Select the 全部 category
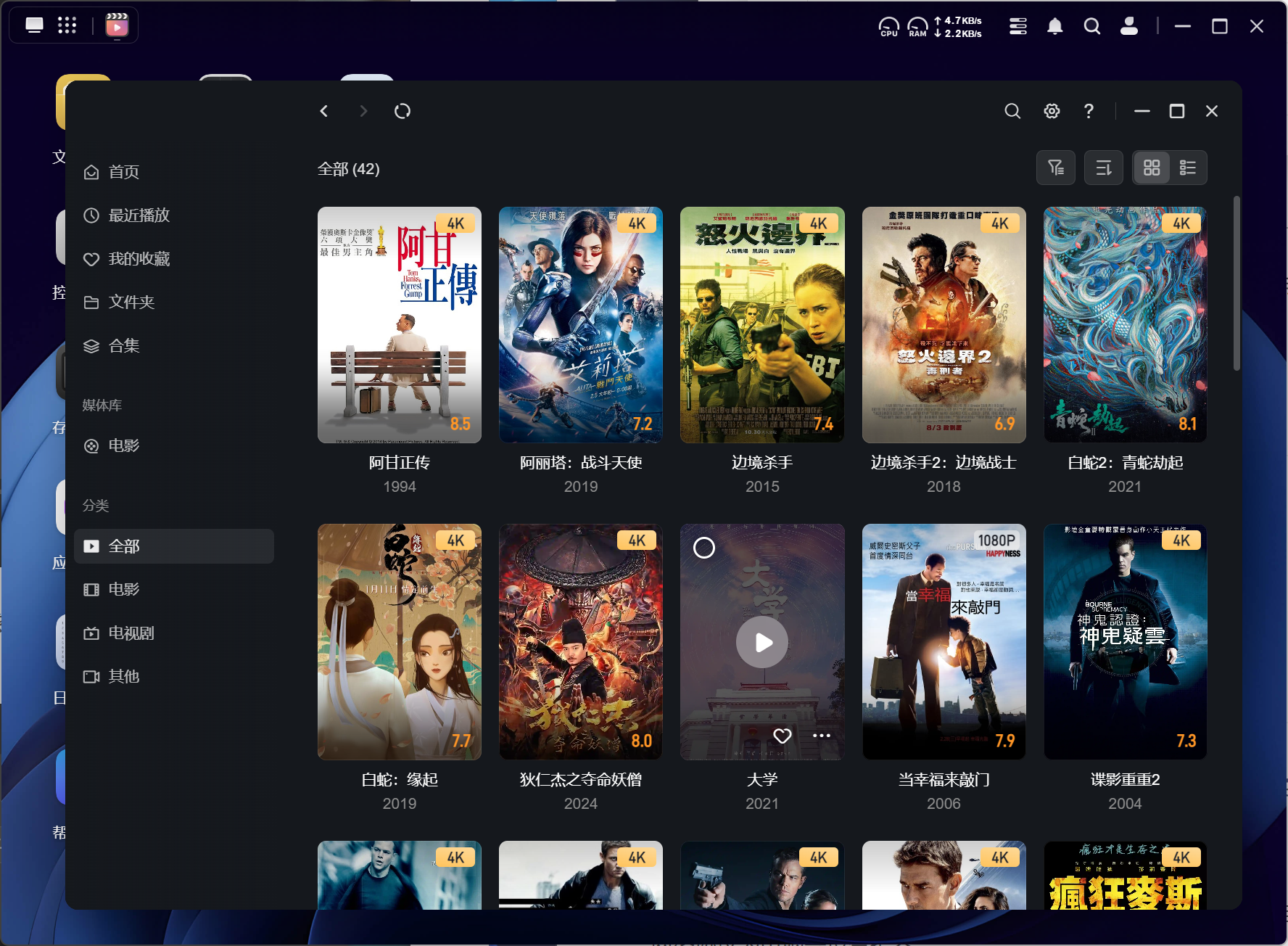 174,546
